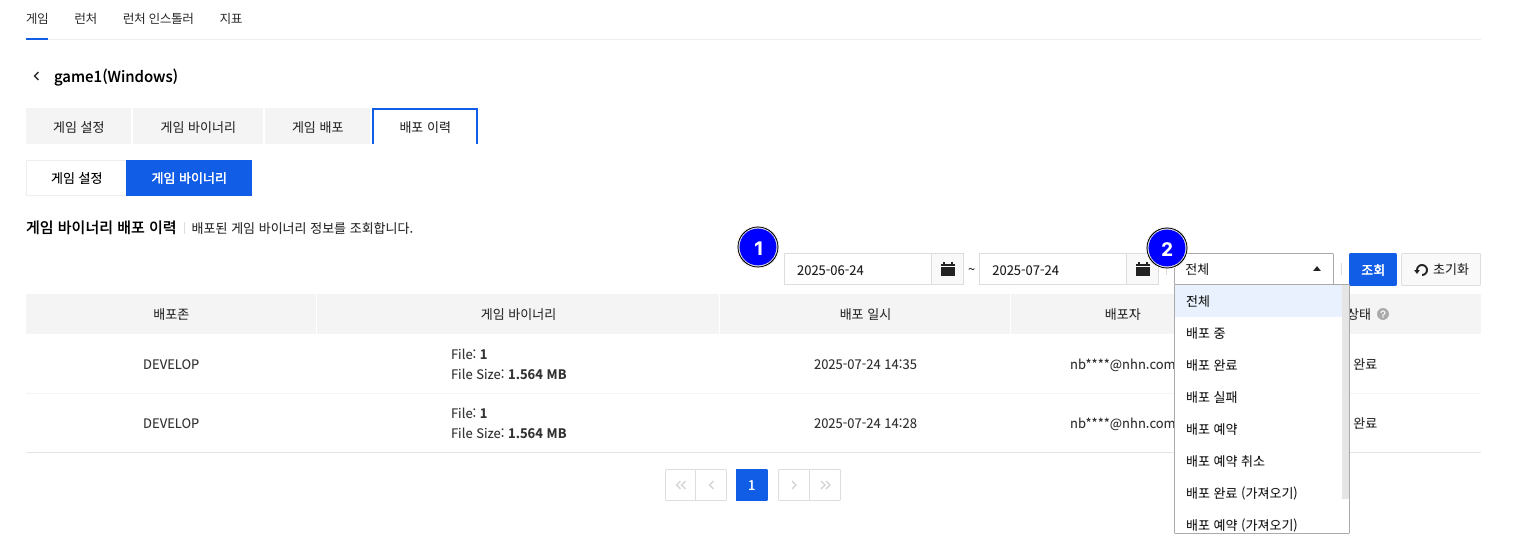Viewport: 1521px width, 544px height.
Task: Choose 배포 실패 in the dropdown list
Action: [1211, 397]
